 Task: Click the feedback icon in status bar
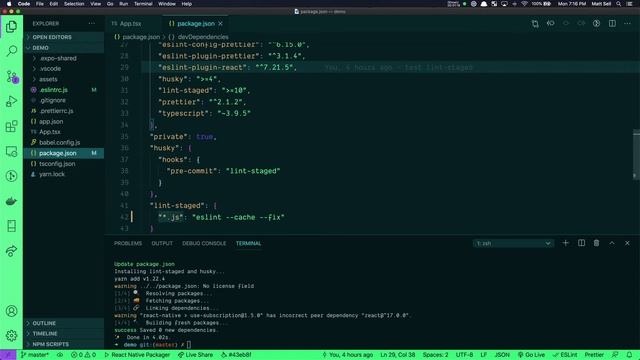(x=615, y=355)
